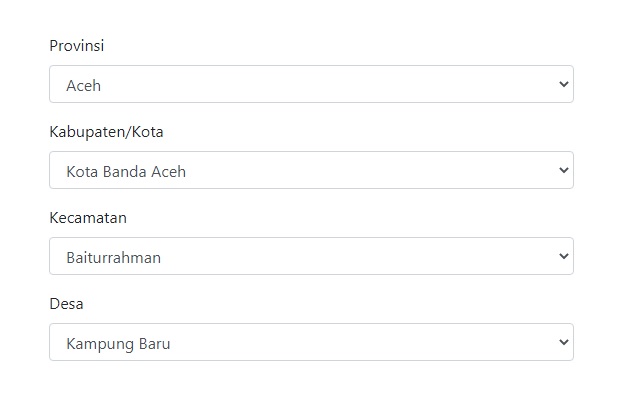Click the chevron arrow in Desa select
The image size is (622, 407).
pos(564,342)
